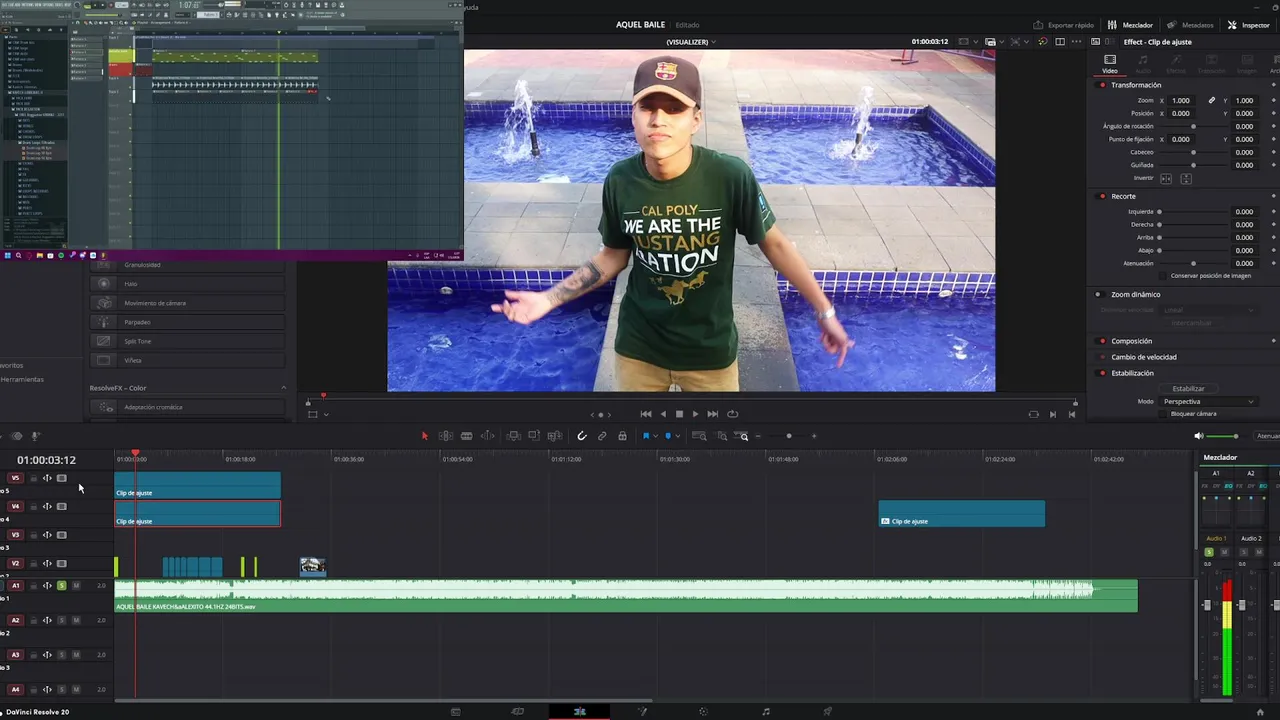Screen dimensions: 1280x720
Task: Show the Mezclador panel
Action: (x=1131, y=25)
